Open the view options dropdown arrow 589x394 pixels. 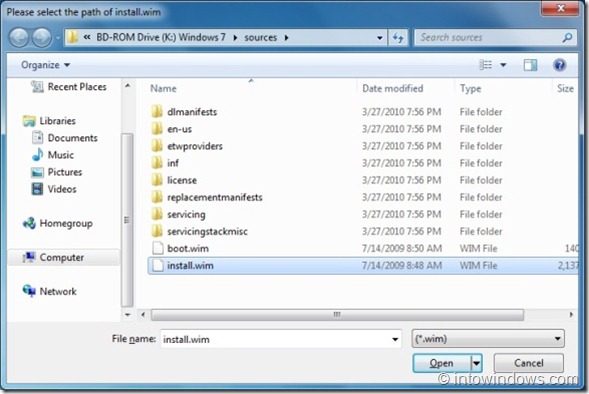(x=503, y=65)
